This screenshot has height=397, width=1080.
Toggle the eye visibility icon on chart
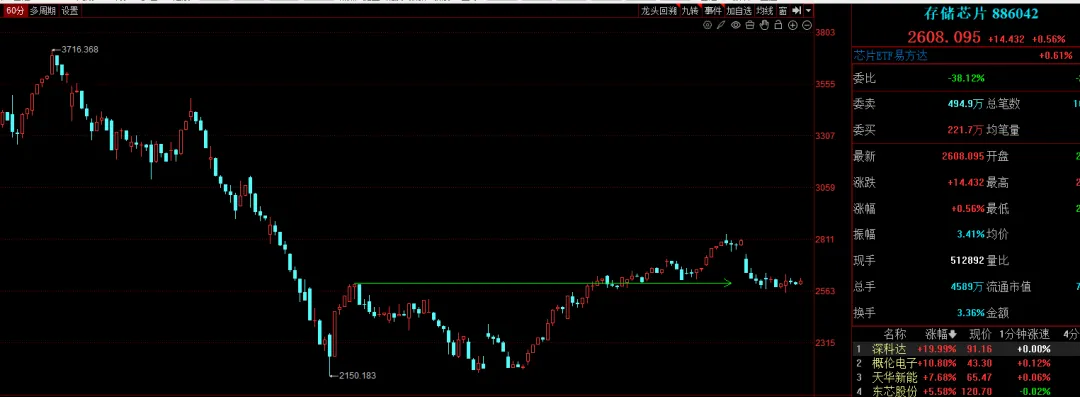pos(736,25)
